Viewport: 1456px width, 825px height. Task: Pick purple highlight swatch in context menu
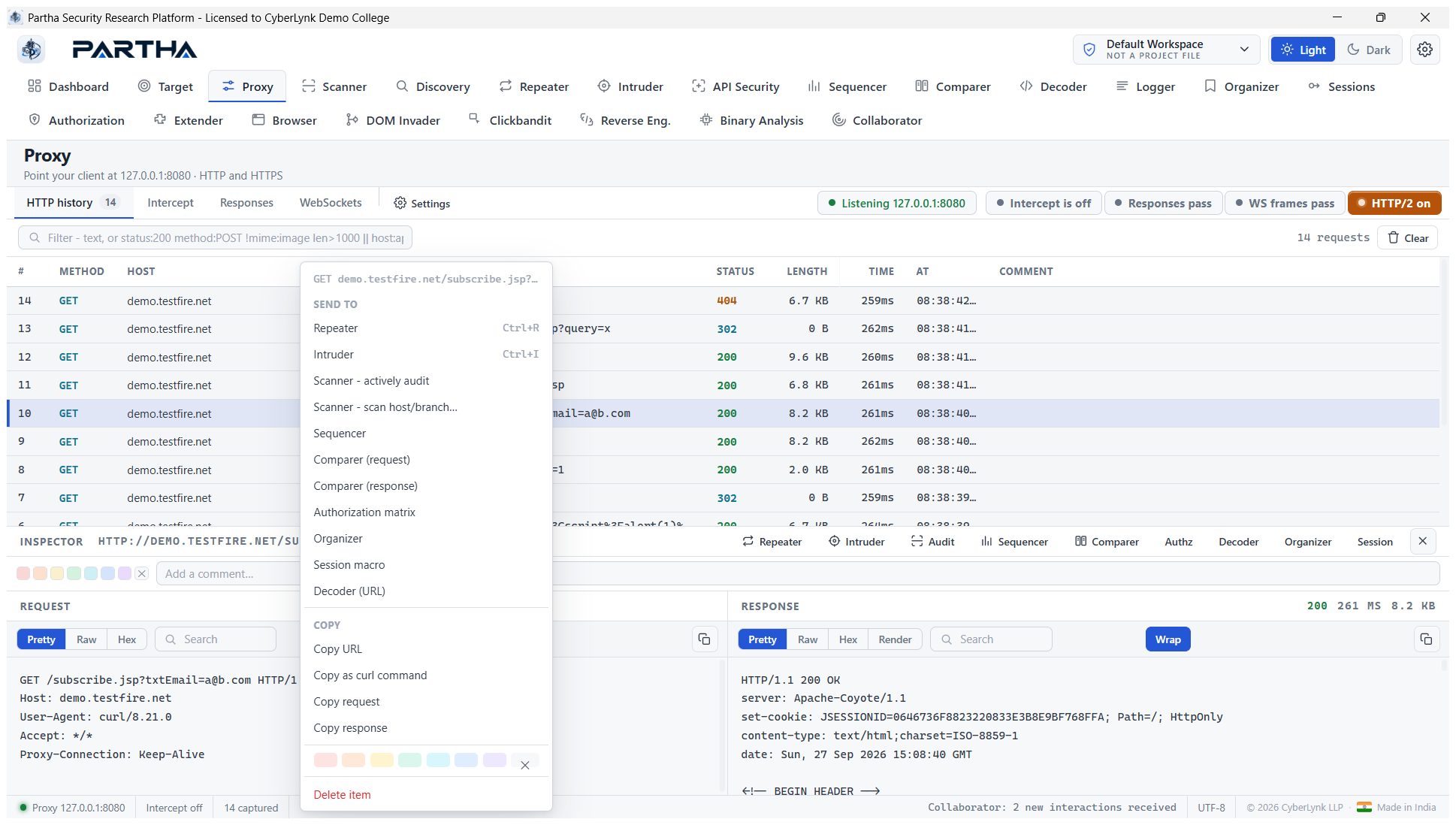494,760
